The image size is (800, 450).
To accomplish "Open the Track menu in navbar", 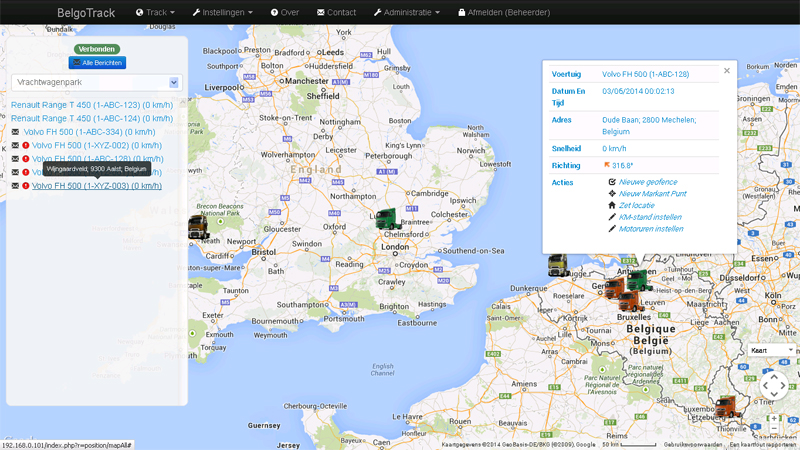I will 155,12.
